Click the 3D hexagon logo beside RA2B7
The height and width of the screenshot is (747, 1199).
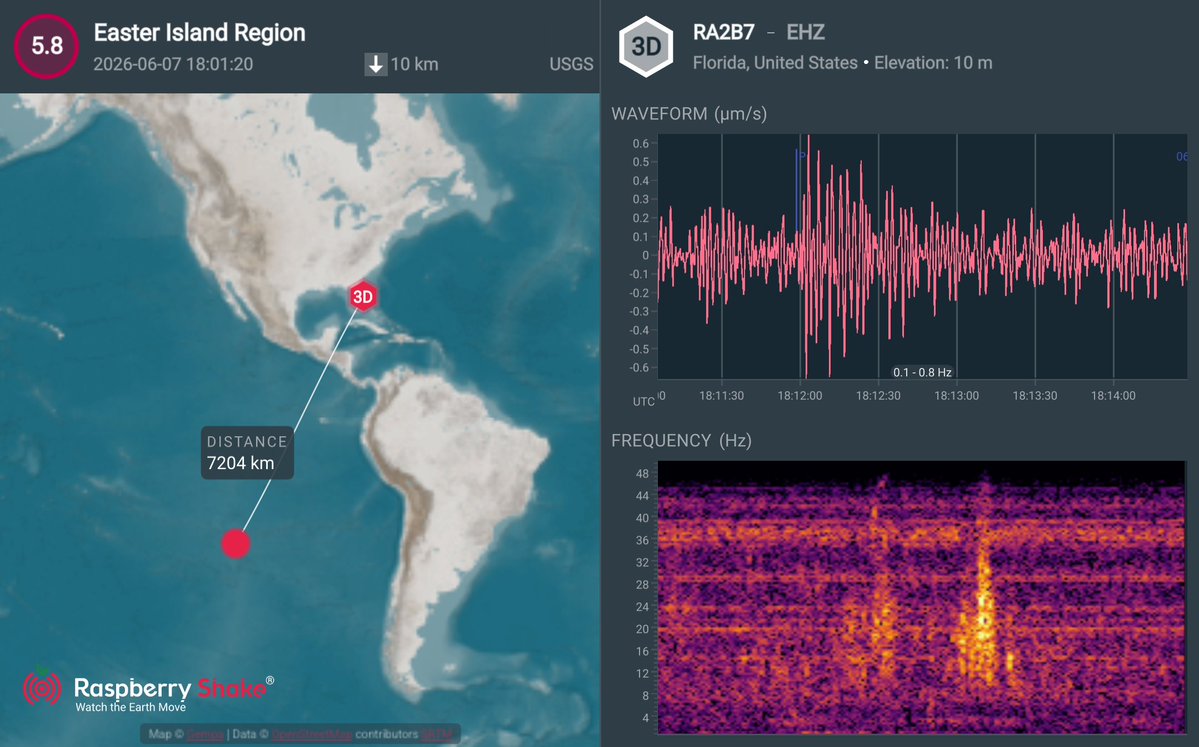pyautogui.click(x=646, y=47)
